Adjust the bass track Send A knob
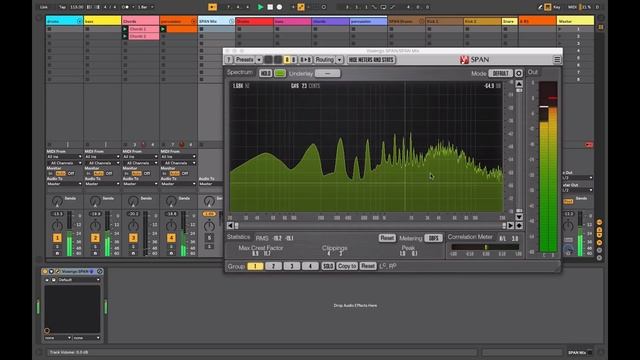This screenshot has height=360, width=640. (x=95, y=201)
